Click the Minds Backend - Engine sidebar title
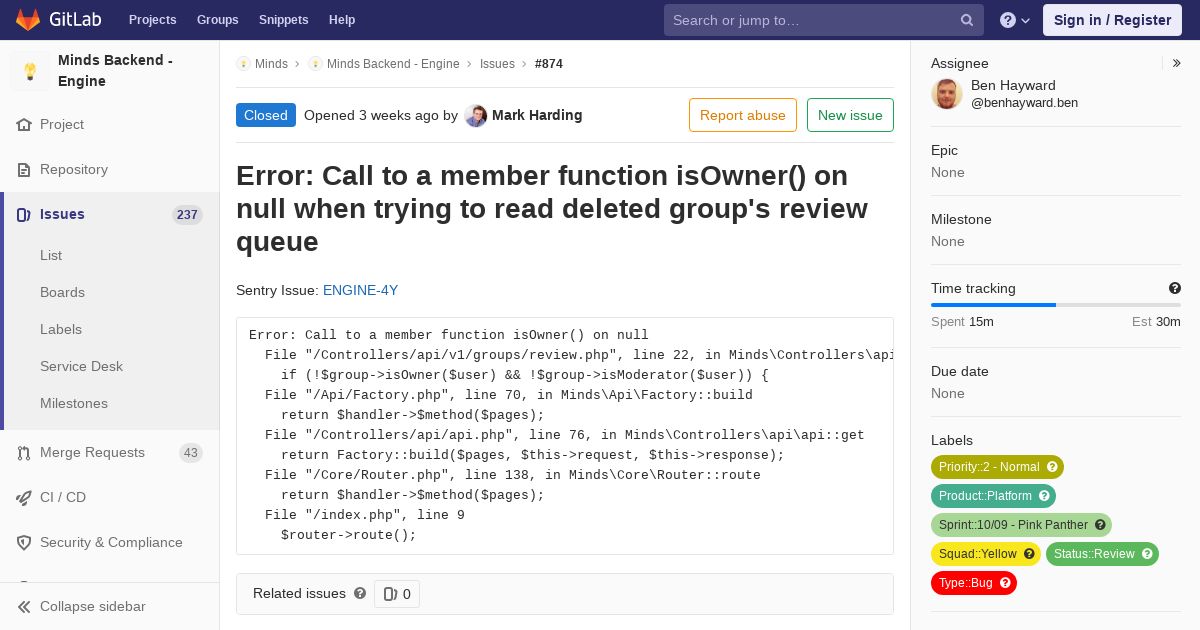The height and width of the screenshot is (630, 1200). [115, 71]
